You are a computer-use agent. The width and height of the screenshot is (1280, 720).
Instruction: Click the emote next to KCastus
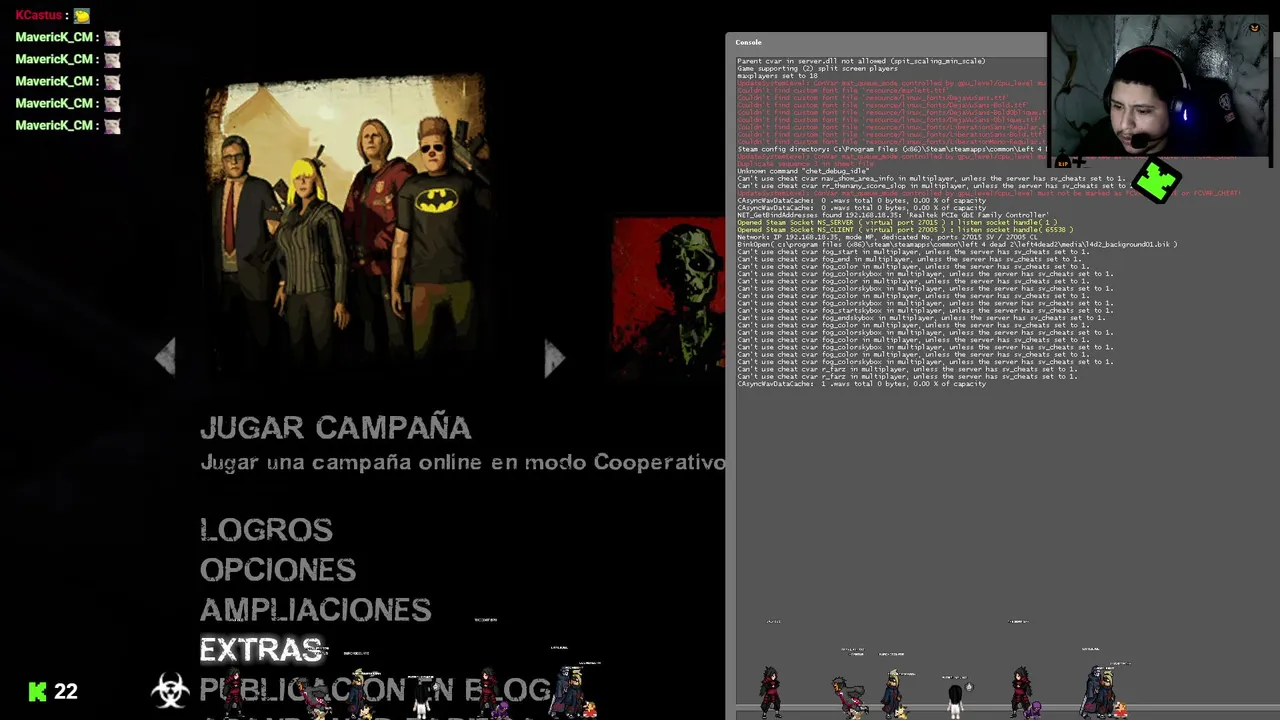coord(81,16)
